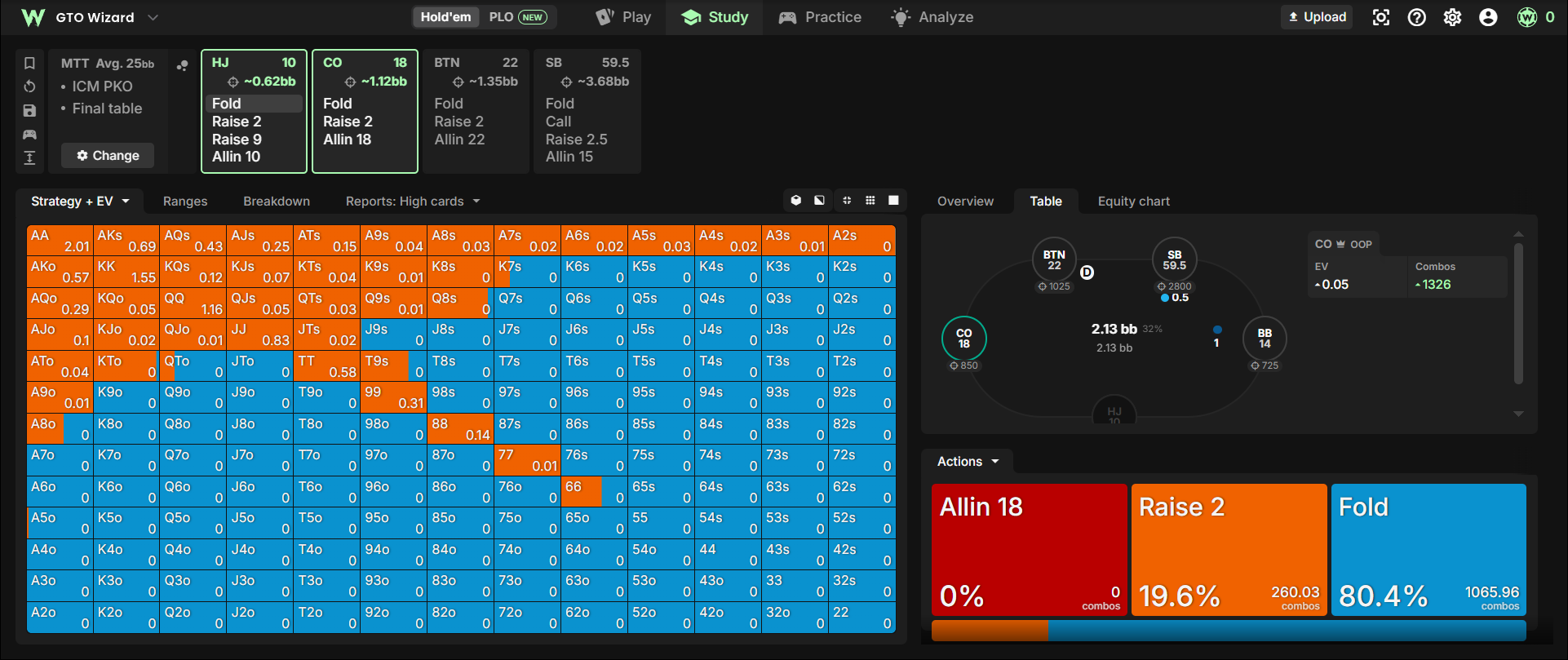Click the green coin balance icon
This screenshot has width=1568, height=660.
pyautogui.click(x=1527, y=17)
